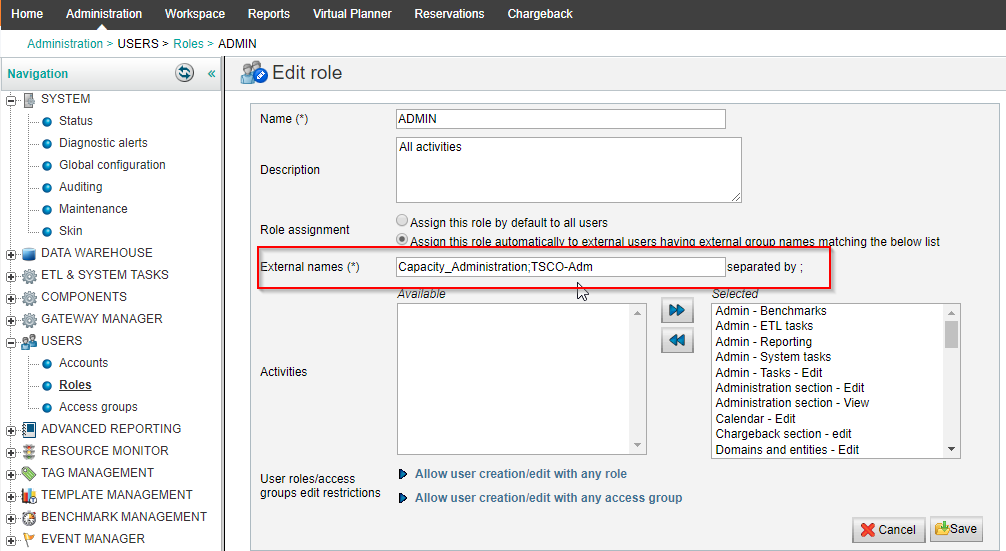
Task: Open the Reports menu
Action: tap(269, 14)
